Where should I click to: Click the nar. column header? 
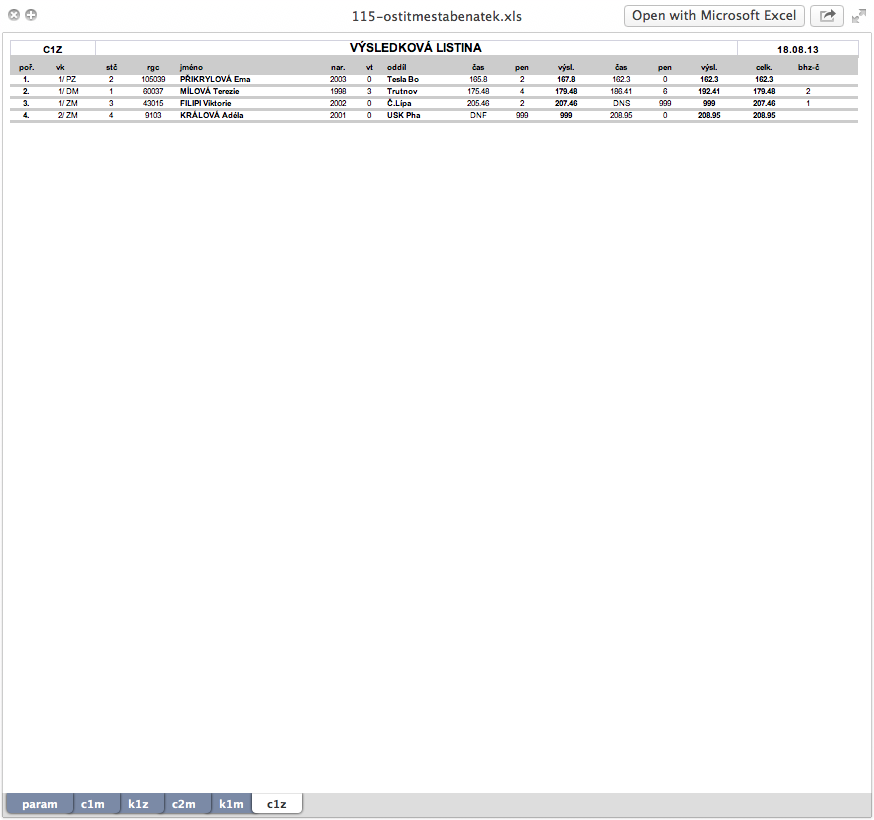click(338, 67)
